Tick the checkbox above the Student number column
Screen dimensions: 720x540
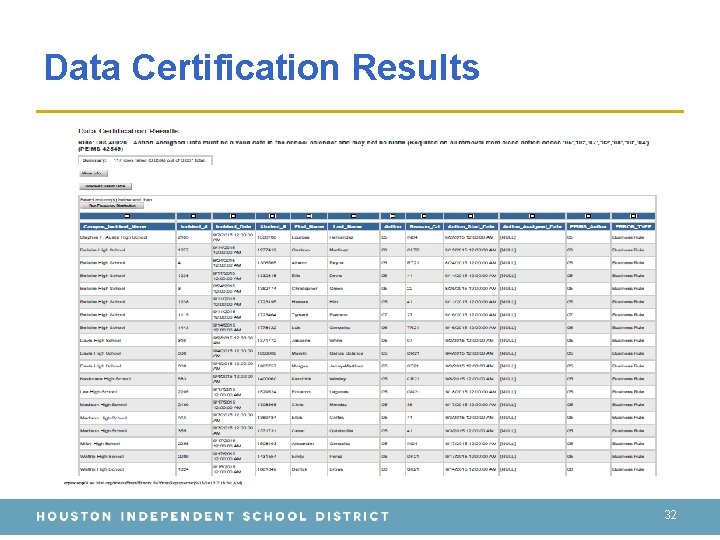pyautogui.click(x=272, y=216)
